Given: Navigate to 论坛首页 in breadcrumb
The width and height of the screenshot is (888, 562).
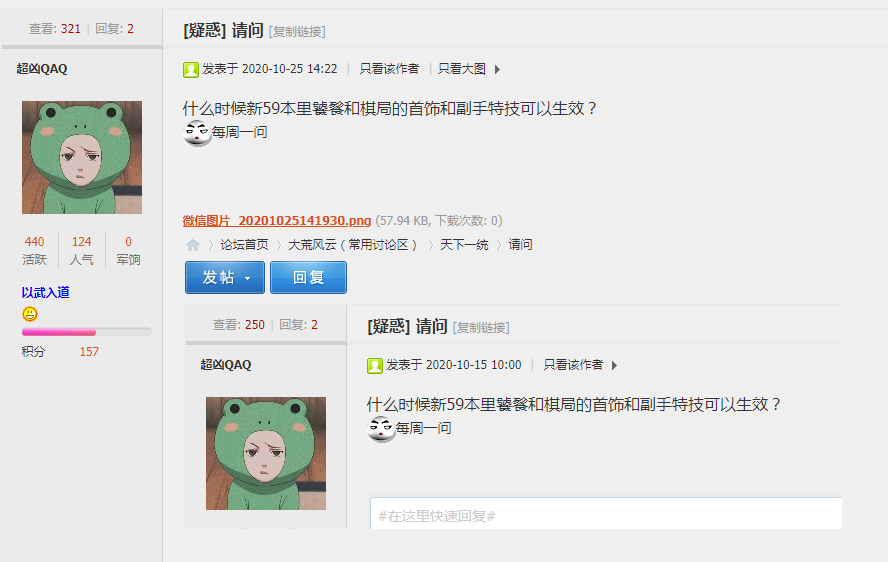Looking at the screenshot, I should (244, 245).
